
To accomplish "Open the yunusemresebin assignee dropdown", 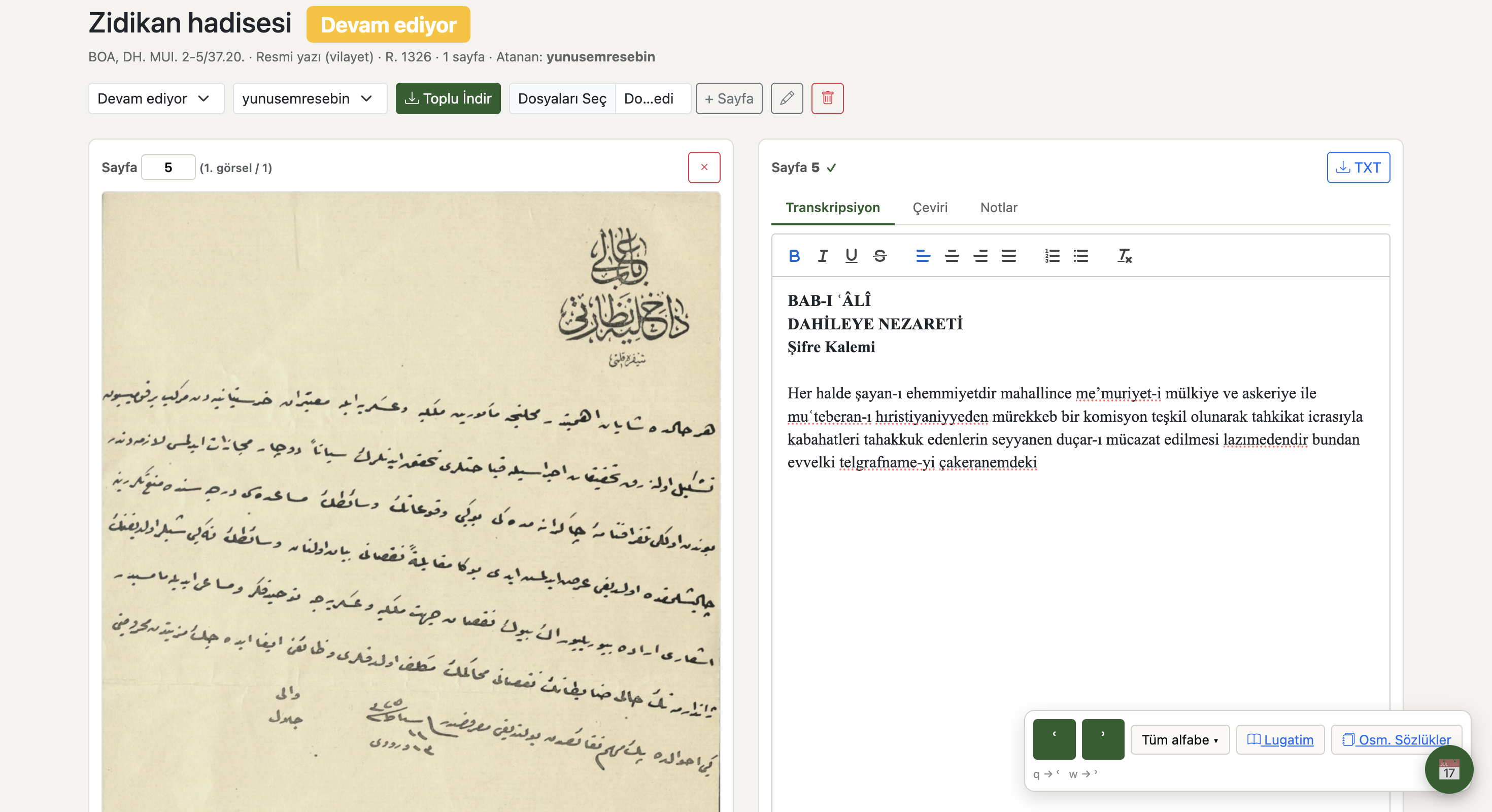I will pos(309,98).
